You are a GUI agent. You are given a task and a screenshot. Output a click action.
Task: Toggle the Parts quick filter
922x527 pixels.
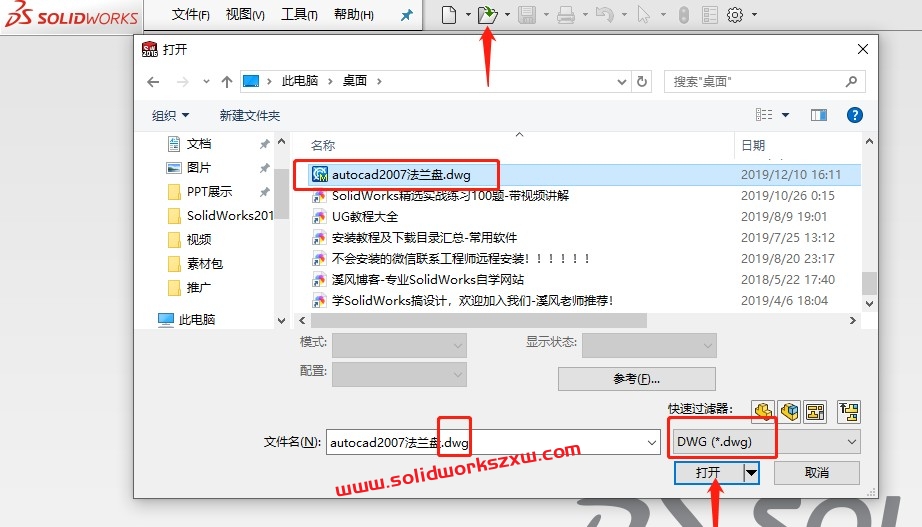(x=763, y=412)
